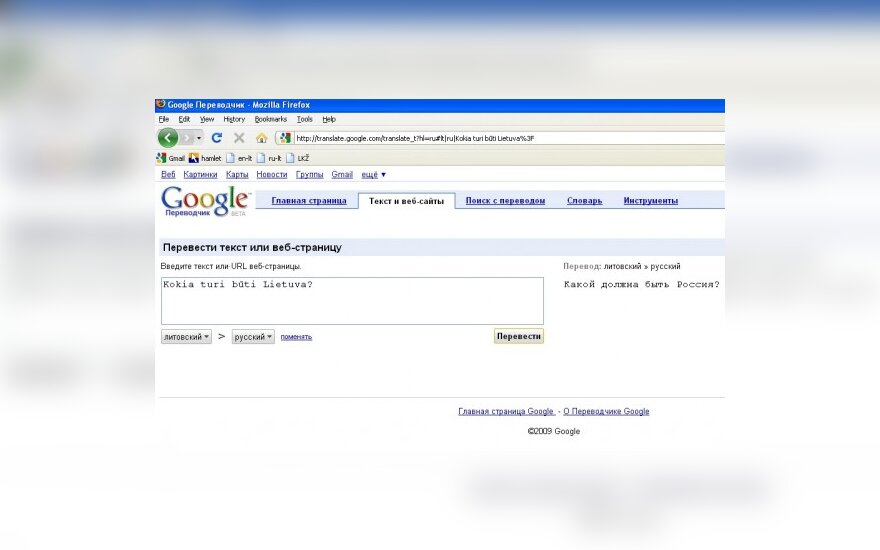Image resolution: width=880 pixels, height=550 pixels.
Task: Click the text box containing Kokia turi būti Lietuva?
Action: [x=352, y=301]
